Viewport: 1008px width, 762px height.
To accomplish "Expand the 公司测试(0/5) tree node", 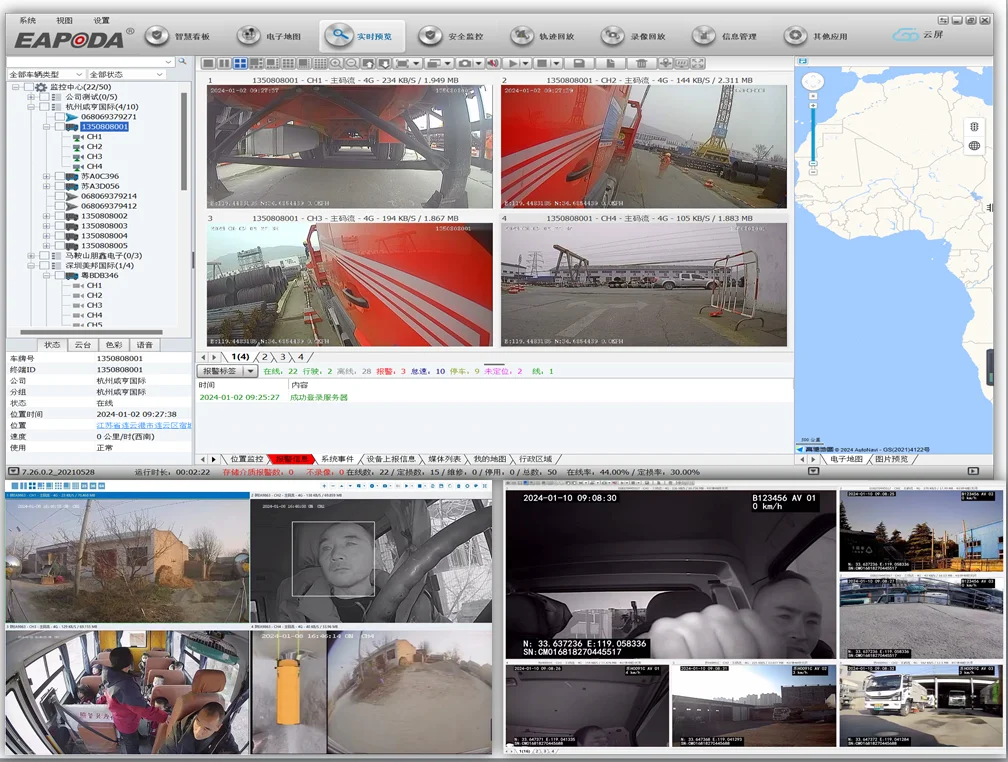I will 31,97.
